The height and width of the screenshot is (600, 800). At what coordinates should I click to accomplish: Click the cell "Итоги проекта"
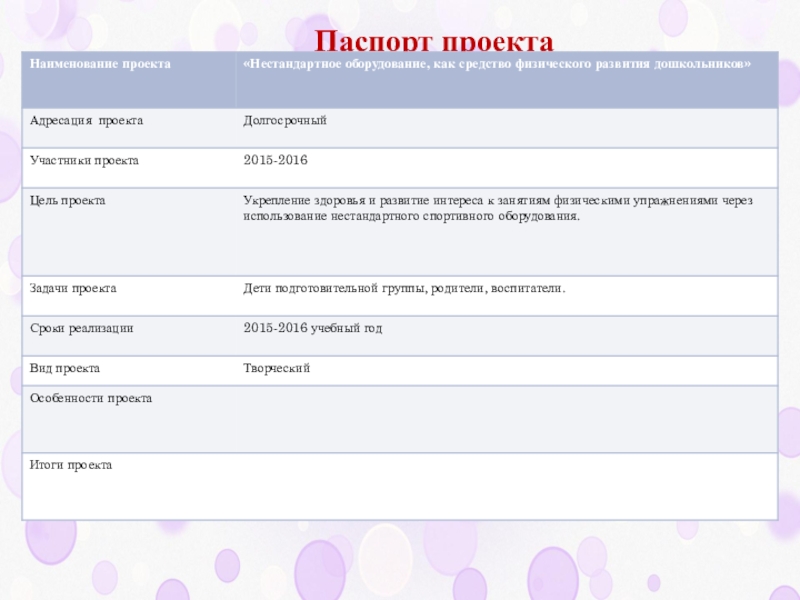point(129,486)
